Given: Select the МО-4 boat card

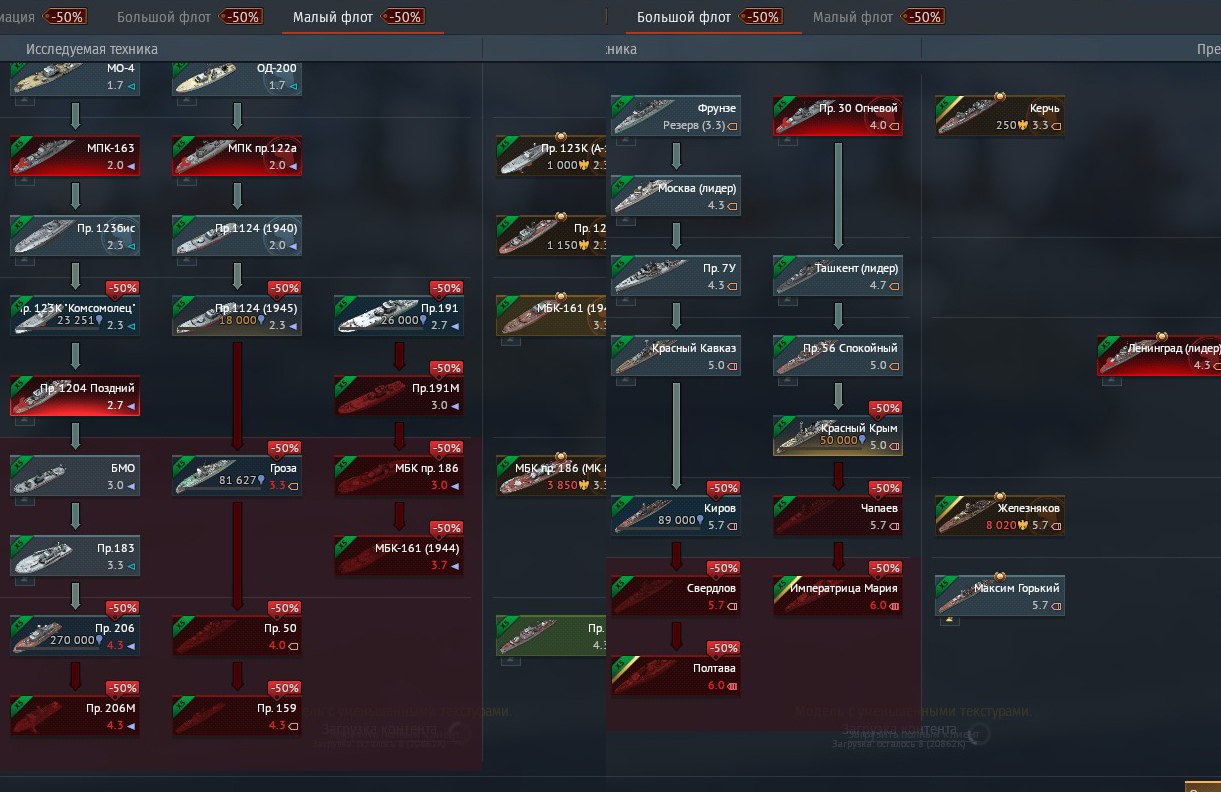Looking at the screenshot, I should pyautogui.click(x=75, y=78).
